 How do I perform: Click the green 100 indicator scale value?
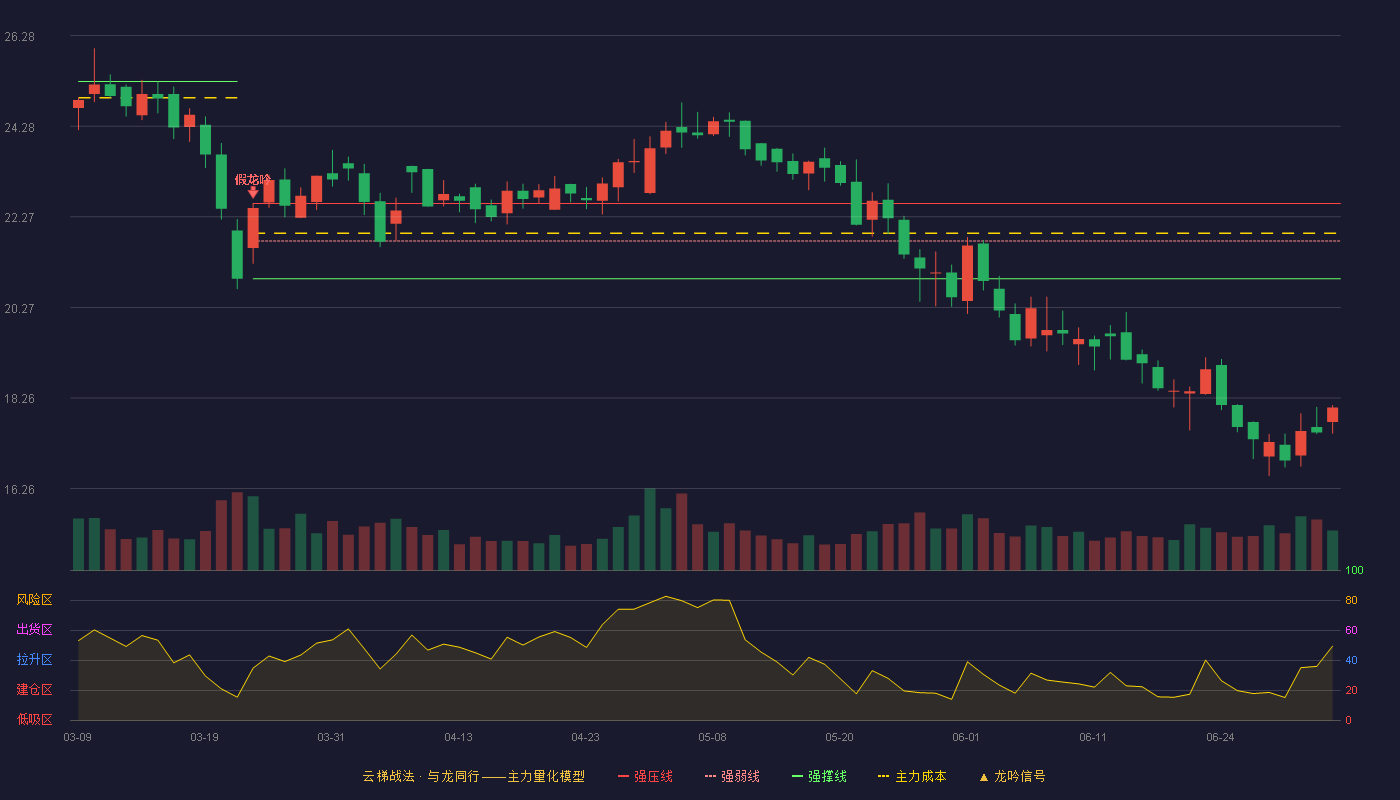1354,571
